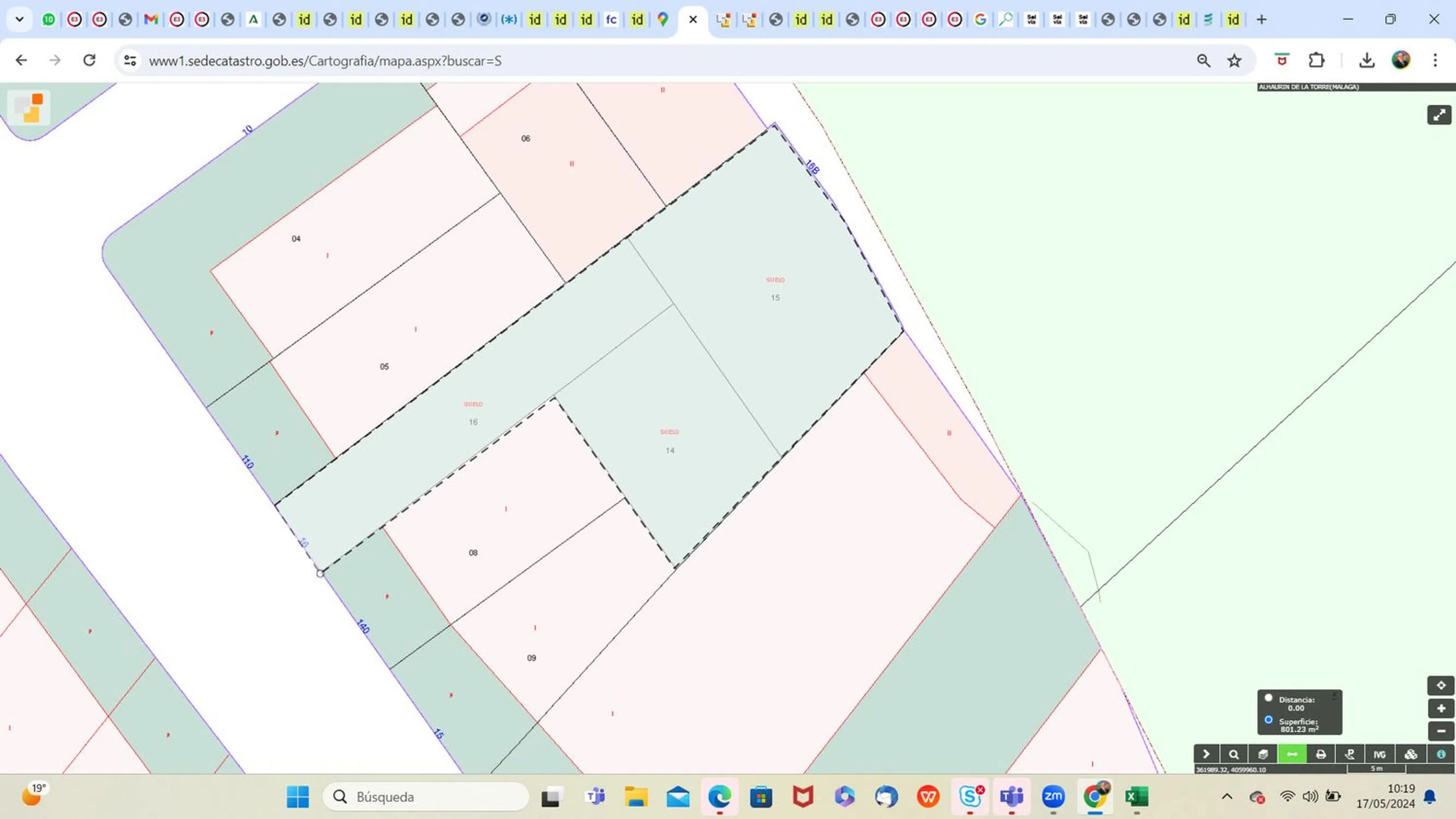
Task: Open the map search magnifier tool
Action: (1234, 754)
